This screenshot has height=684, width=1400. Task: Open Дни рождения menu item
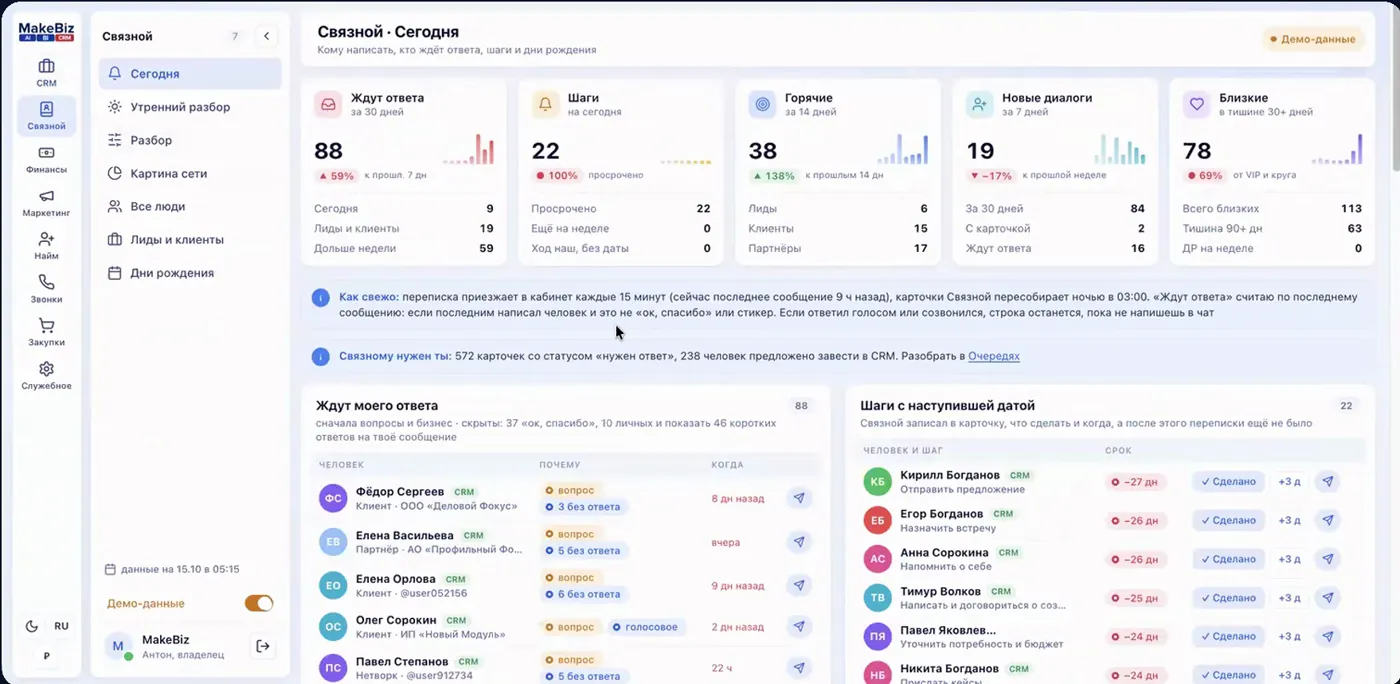tap(190, 273)
